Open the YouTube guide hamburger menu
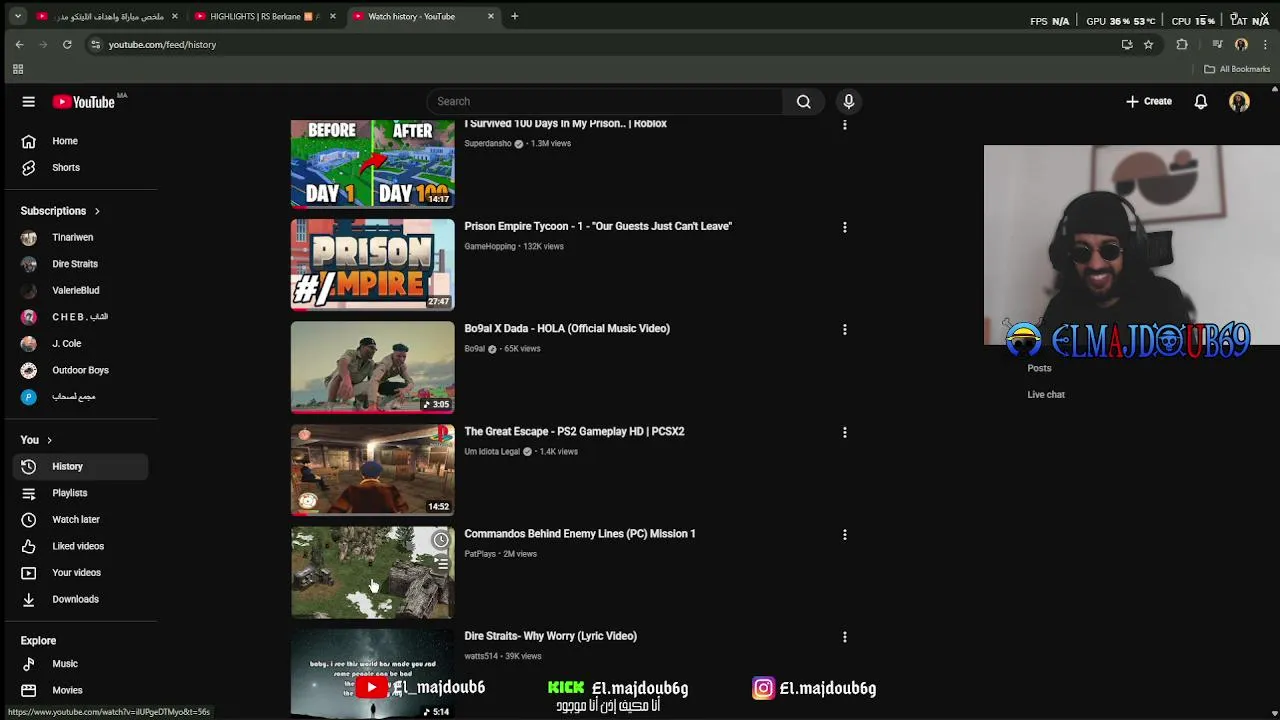Image resolution: width=1280 pixels, height=720 pixels. pyautogui.click(x=29, y=101)
